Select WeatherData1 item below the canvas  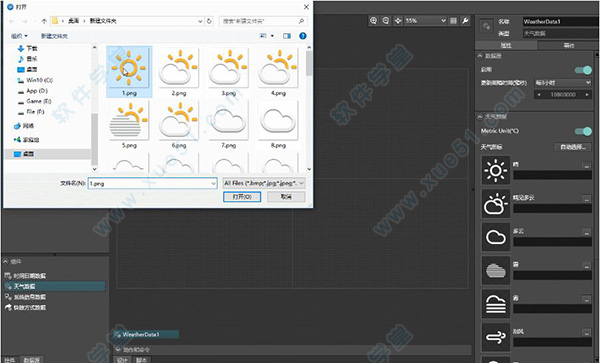[x=146, y=335]
